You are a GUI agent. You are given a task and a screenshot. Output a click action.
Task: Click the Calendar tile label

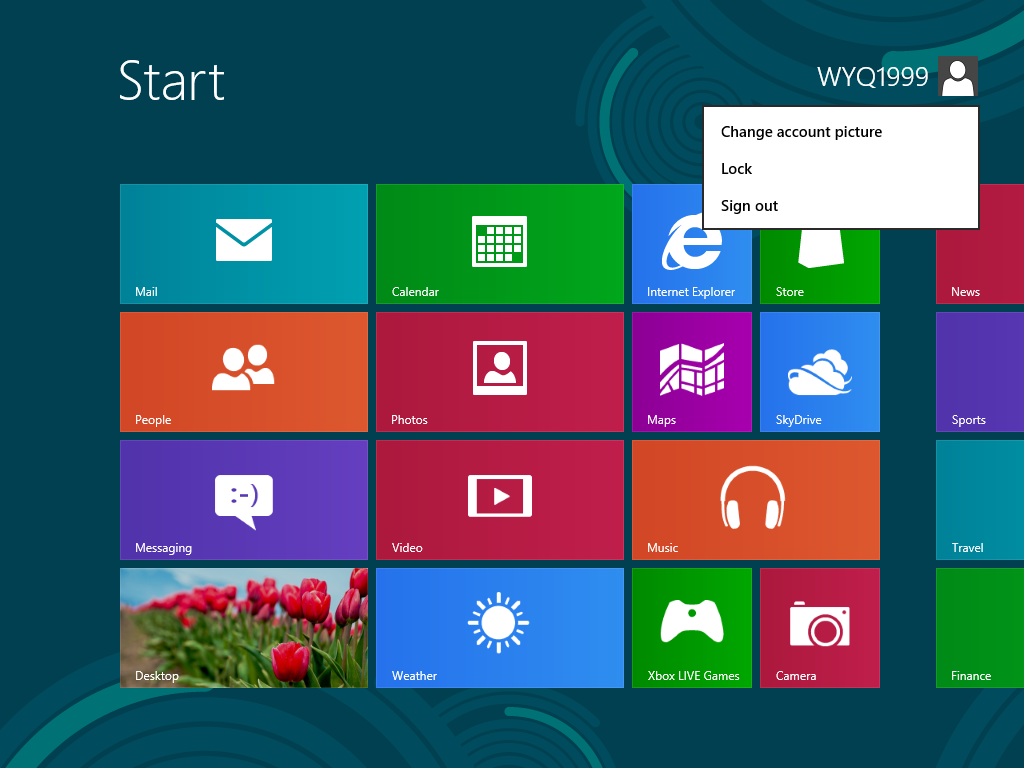415,292
